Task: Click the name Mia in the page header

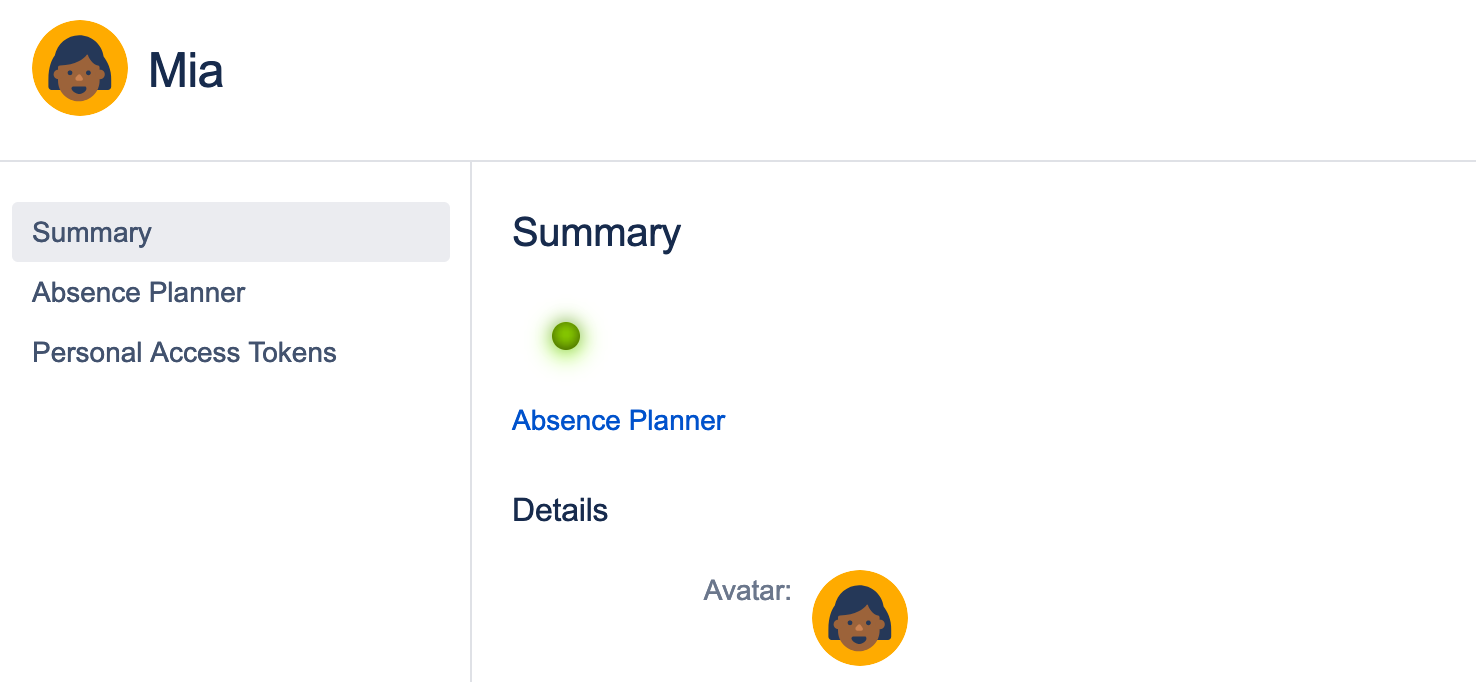Action: (x=185, y=70)
